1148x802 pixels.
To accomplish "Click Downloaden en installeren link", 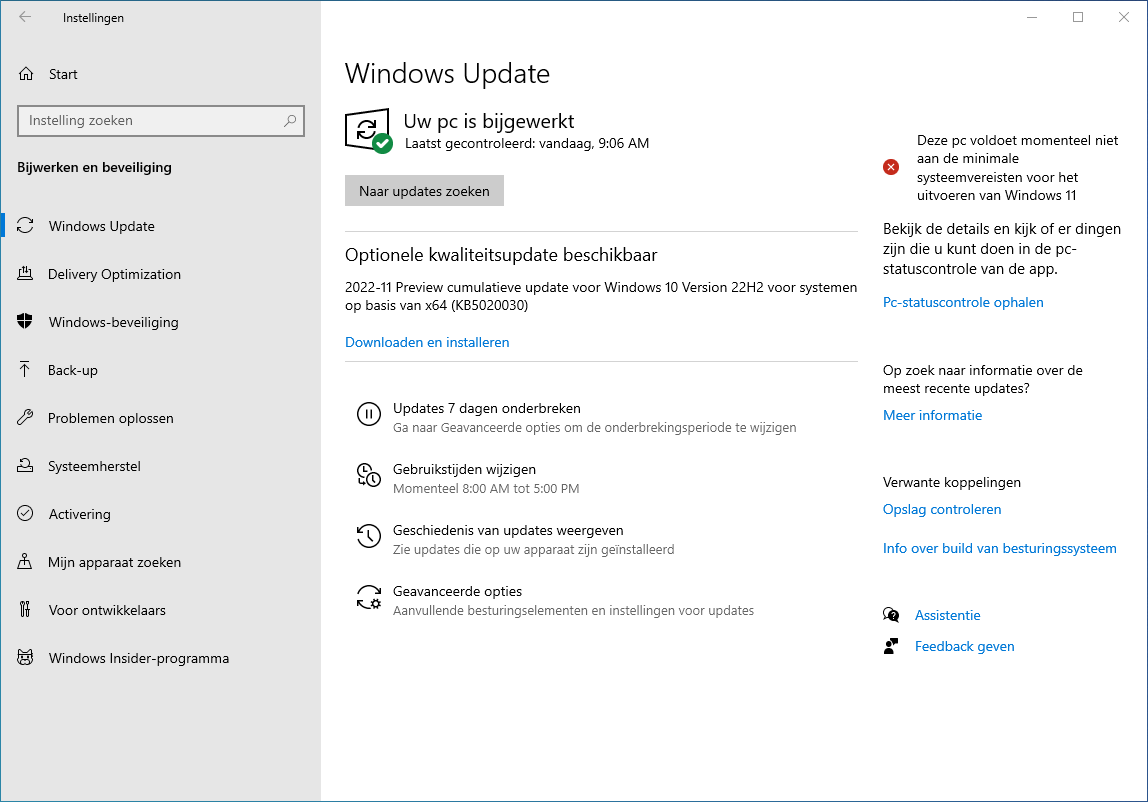I will (x=427, y=342).
